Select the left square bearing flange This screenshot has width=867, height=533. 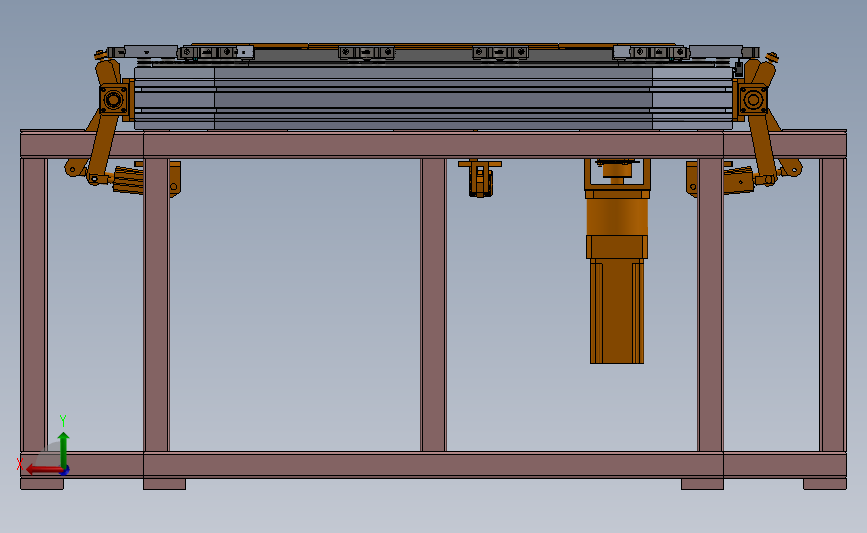114,100
